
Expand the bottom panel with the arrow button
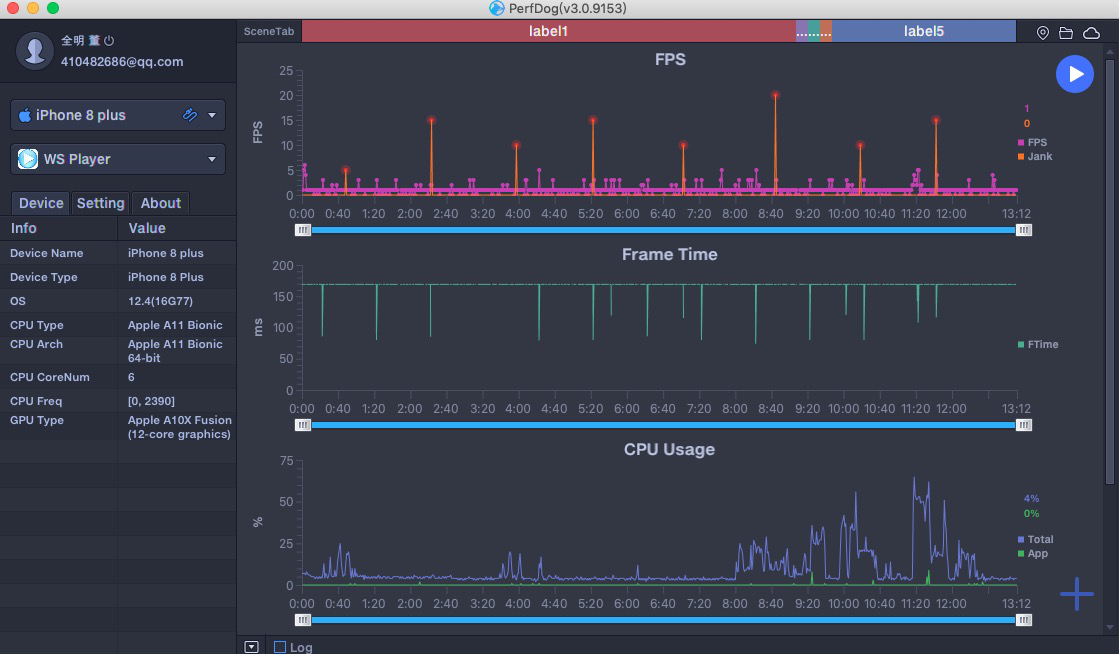click(x=250, y=646)
